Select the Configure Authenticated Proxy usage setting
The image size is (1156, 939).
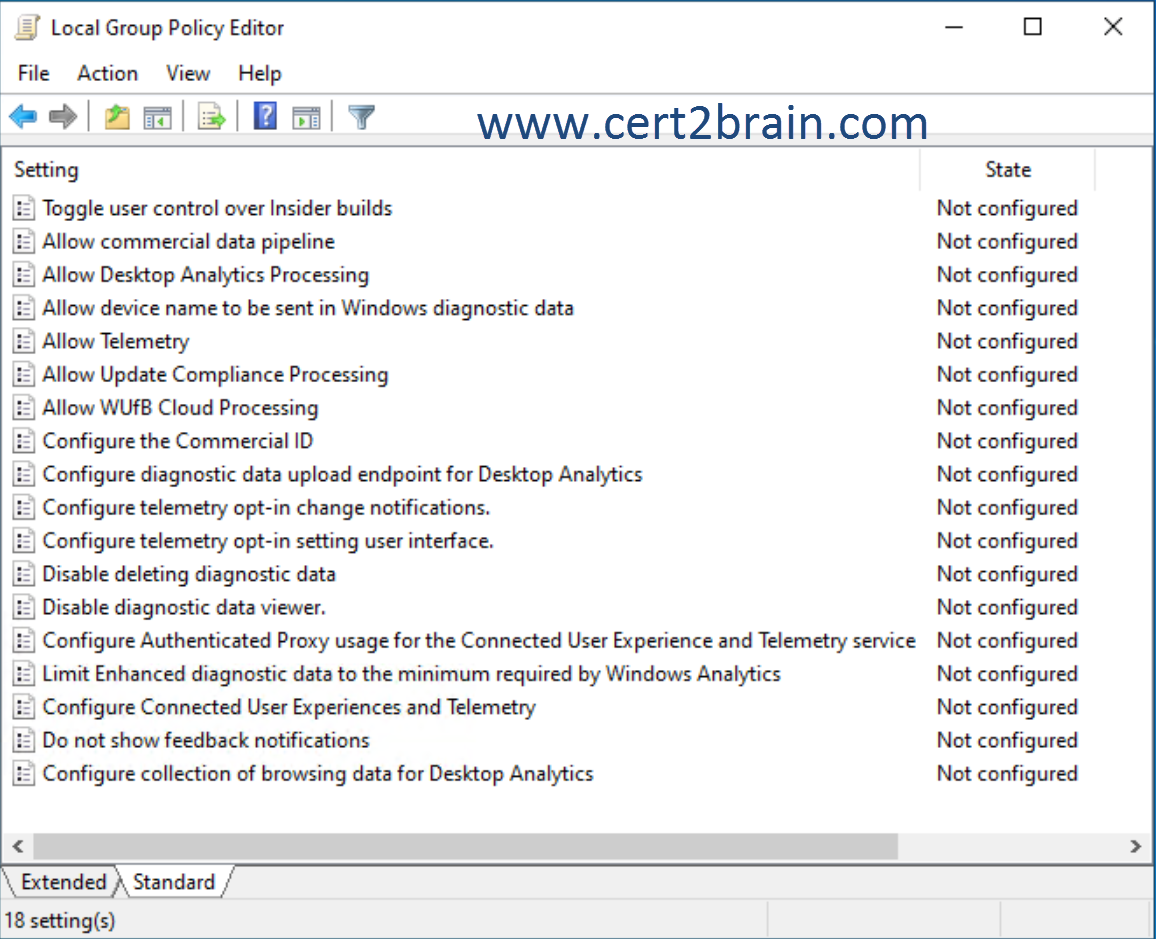point(478,640)
